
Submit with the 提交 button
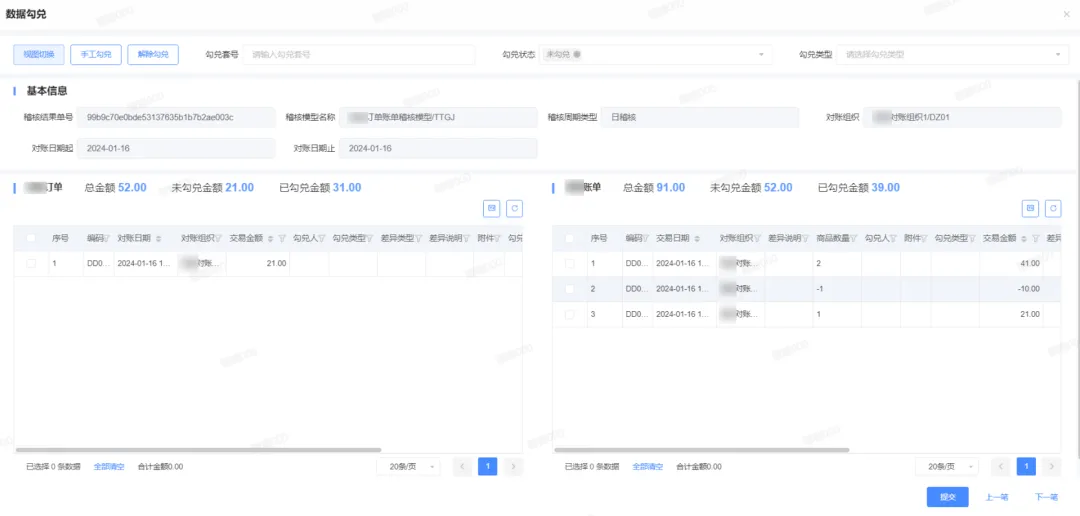(948, 497)
